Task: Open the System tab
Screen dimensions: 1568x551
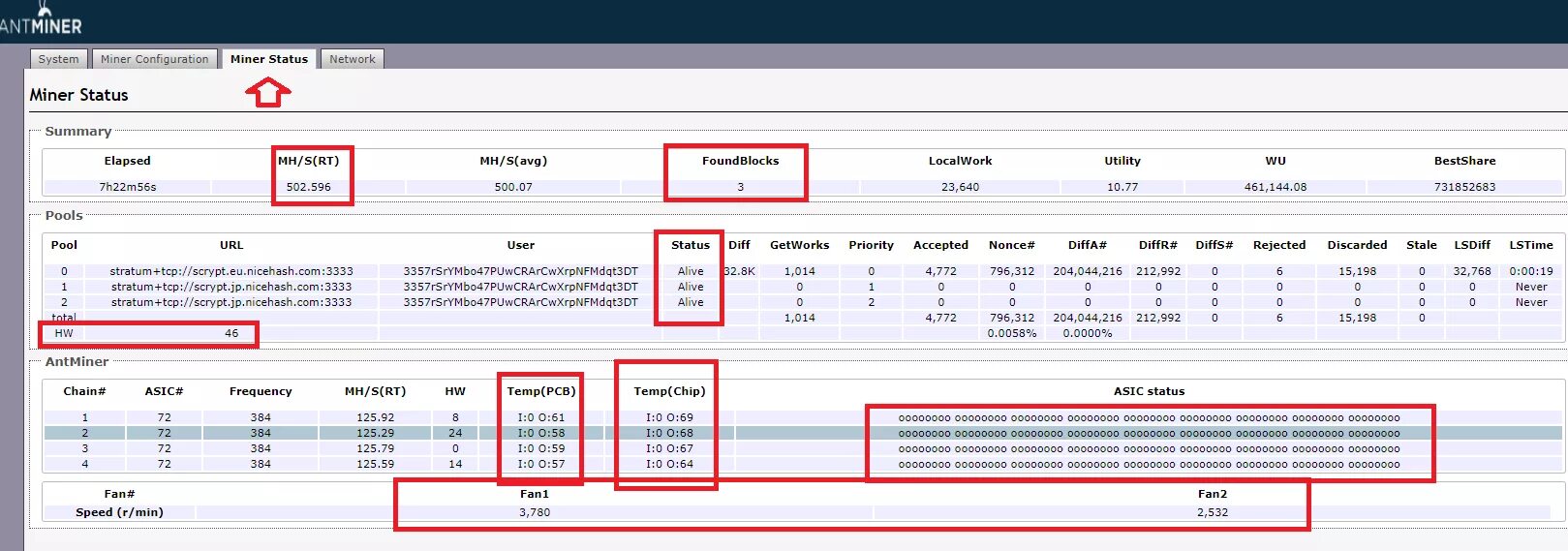Action: [59, 59]
